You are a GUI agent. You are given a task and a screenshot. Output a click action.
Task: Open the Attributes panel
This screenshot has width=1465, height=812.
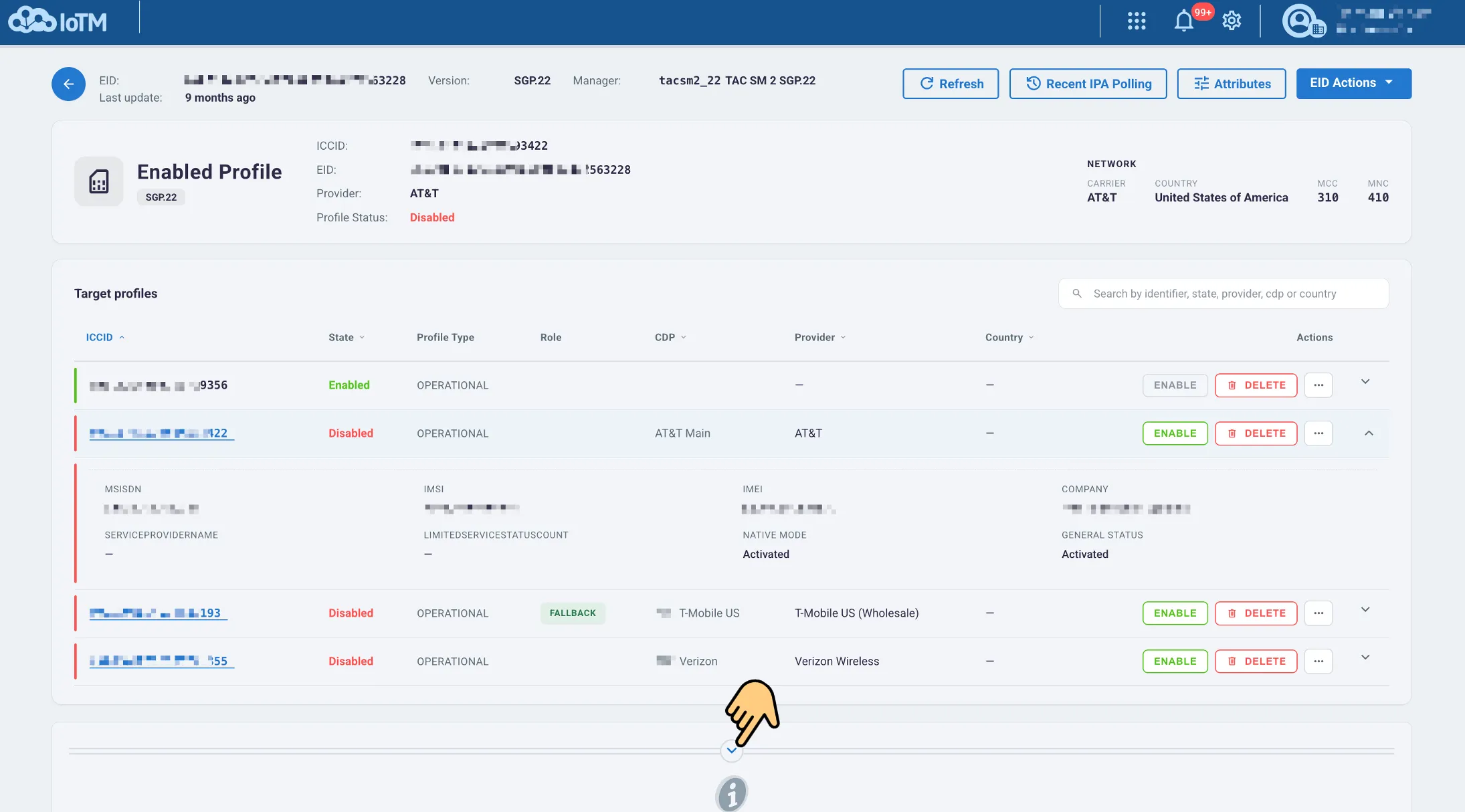(x=1232, y=84)
